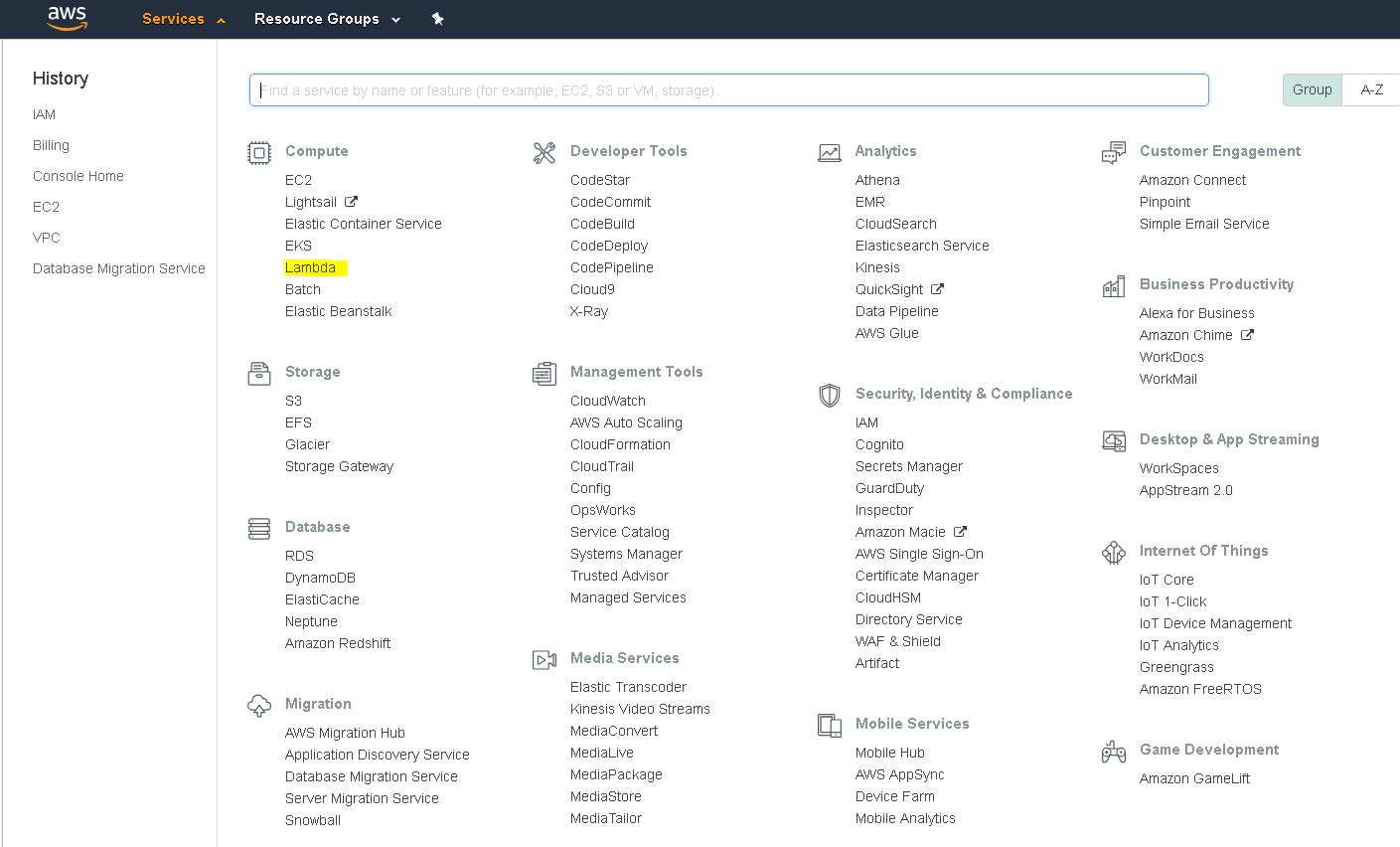The height and width of the screenshot is (847, 1400).
Task: Open the CloudWatch service
Action: click(x=607, y=401)
